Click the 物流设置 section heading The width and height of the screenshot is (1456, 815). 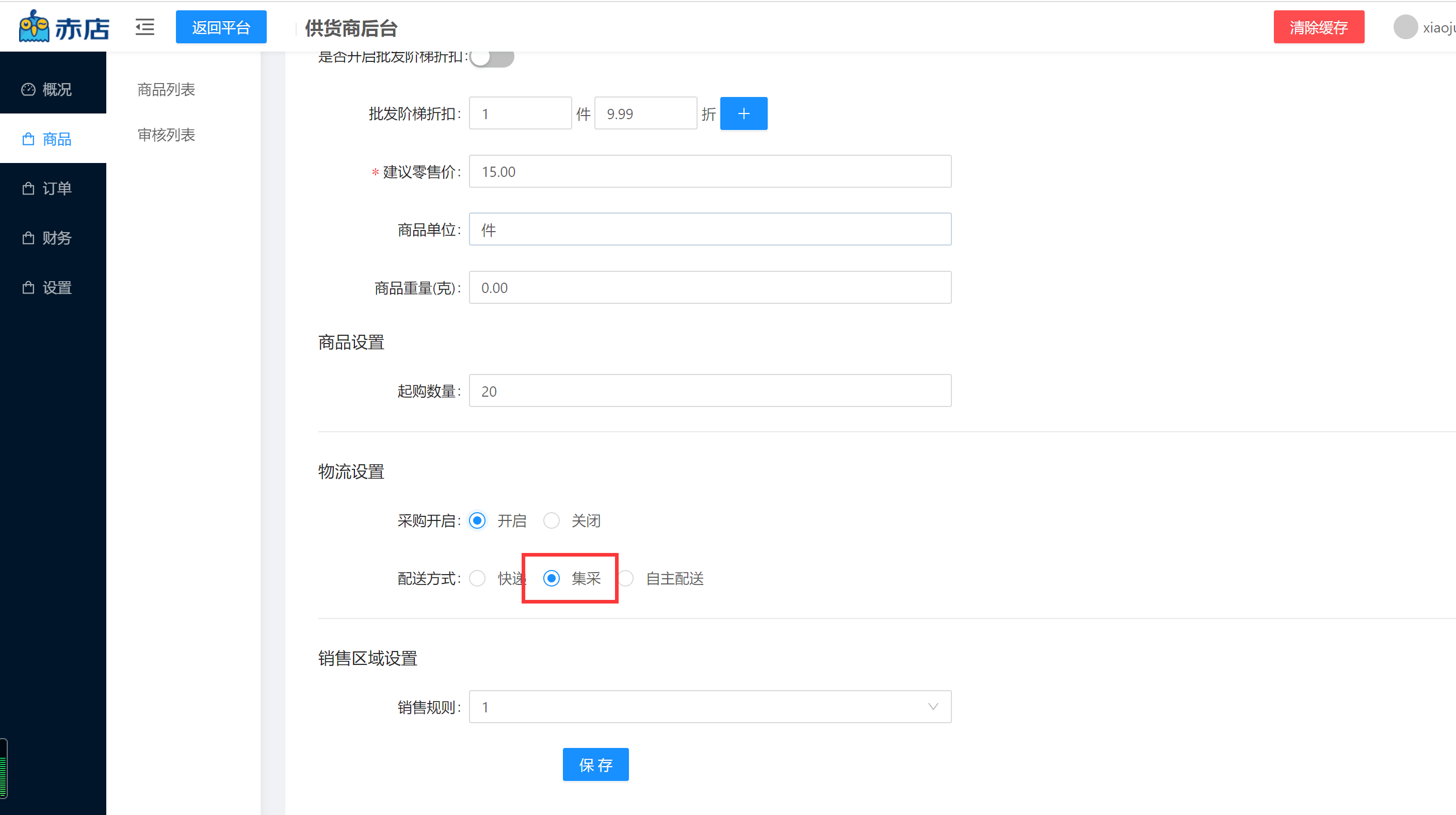[351, 471]
